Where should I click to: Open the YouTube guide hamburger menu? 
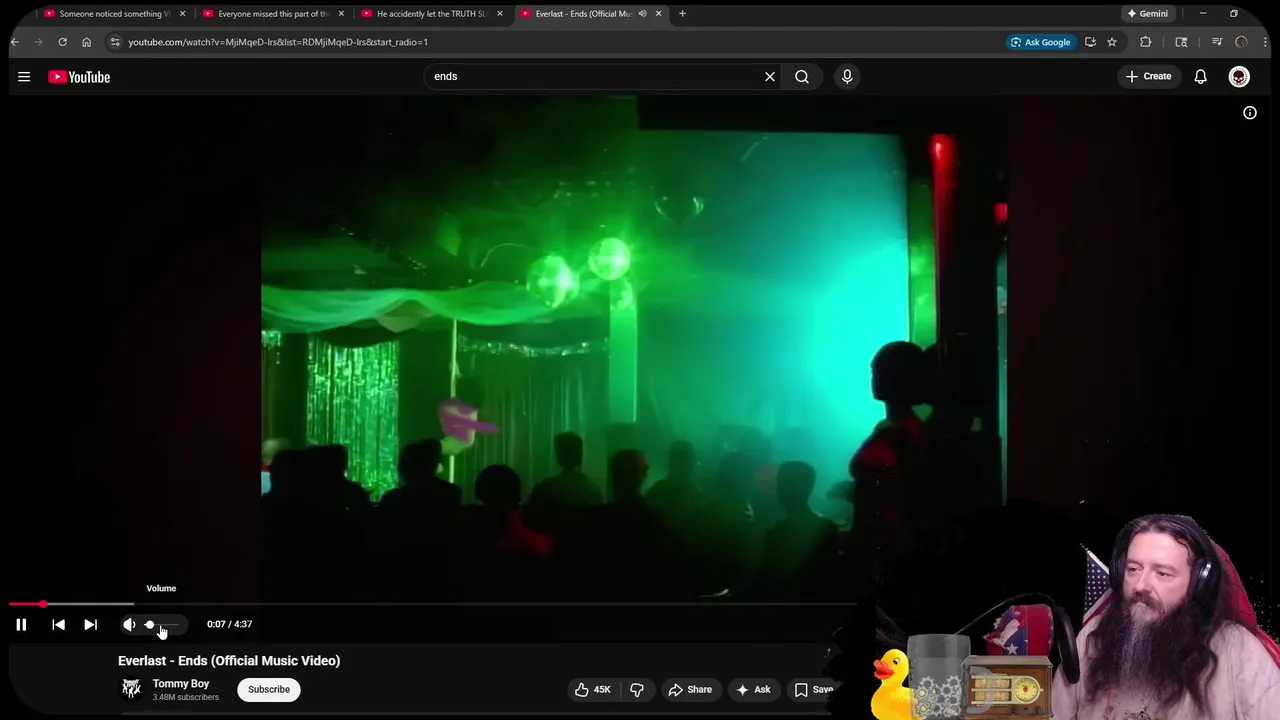[x=24, y=77]
